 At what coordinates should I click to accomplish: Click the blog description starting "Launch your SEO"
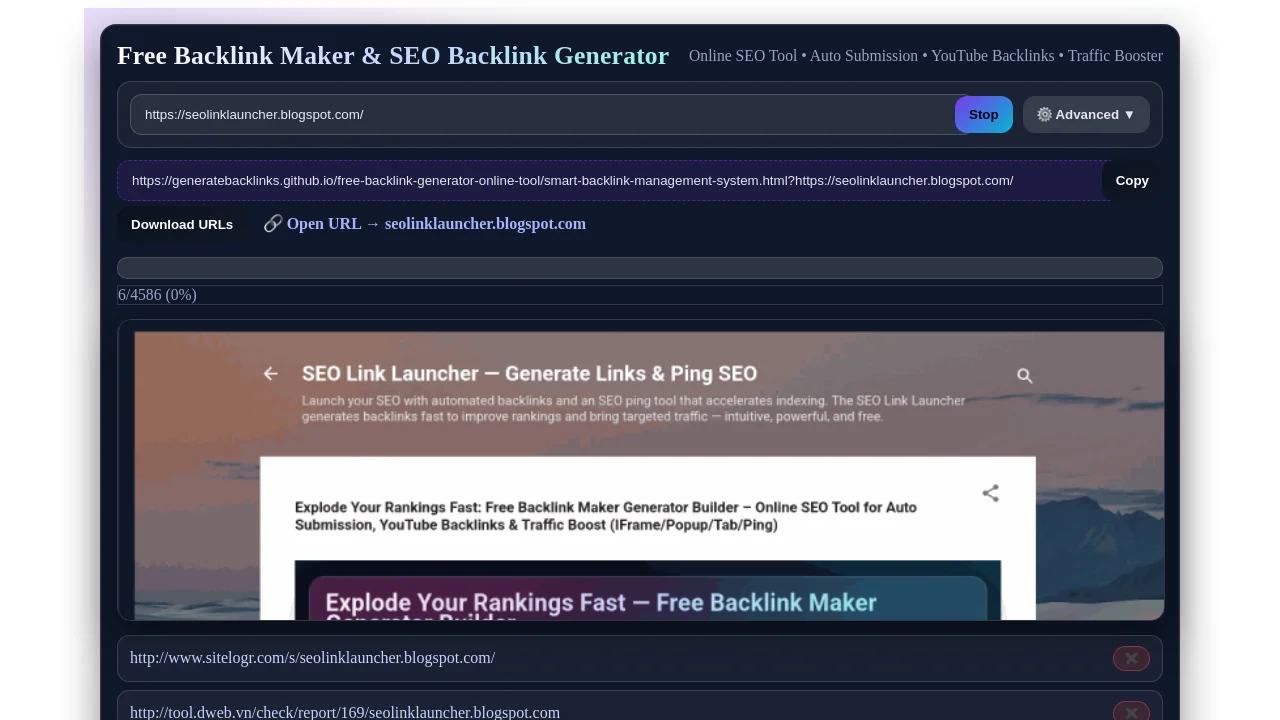[x=633, y=408]
